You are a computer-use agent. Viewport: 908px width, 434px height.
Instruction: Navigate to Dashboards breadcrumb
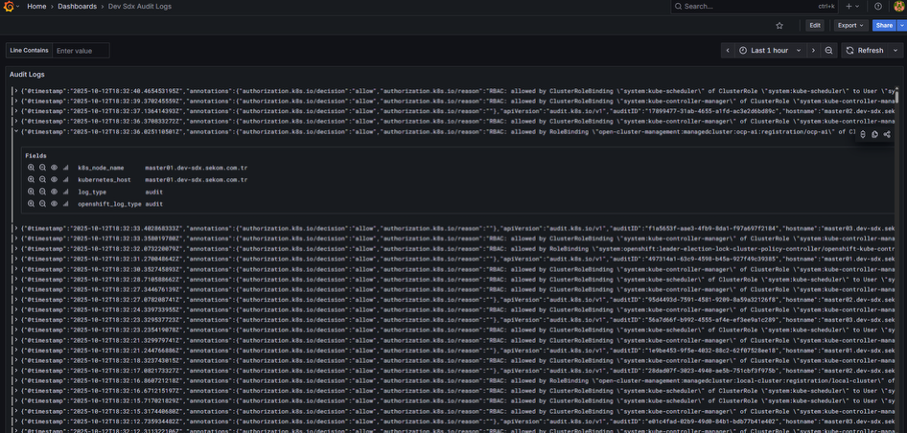77,6
